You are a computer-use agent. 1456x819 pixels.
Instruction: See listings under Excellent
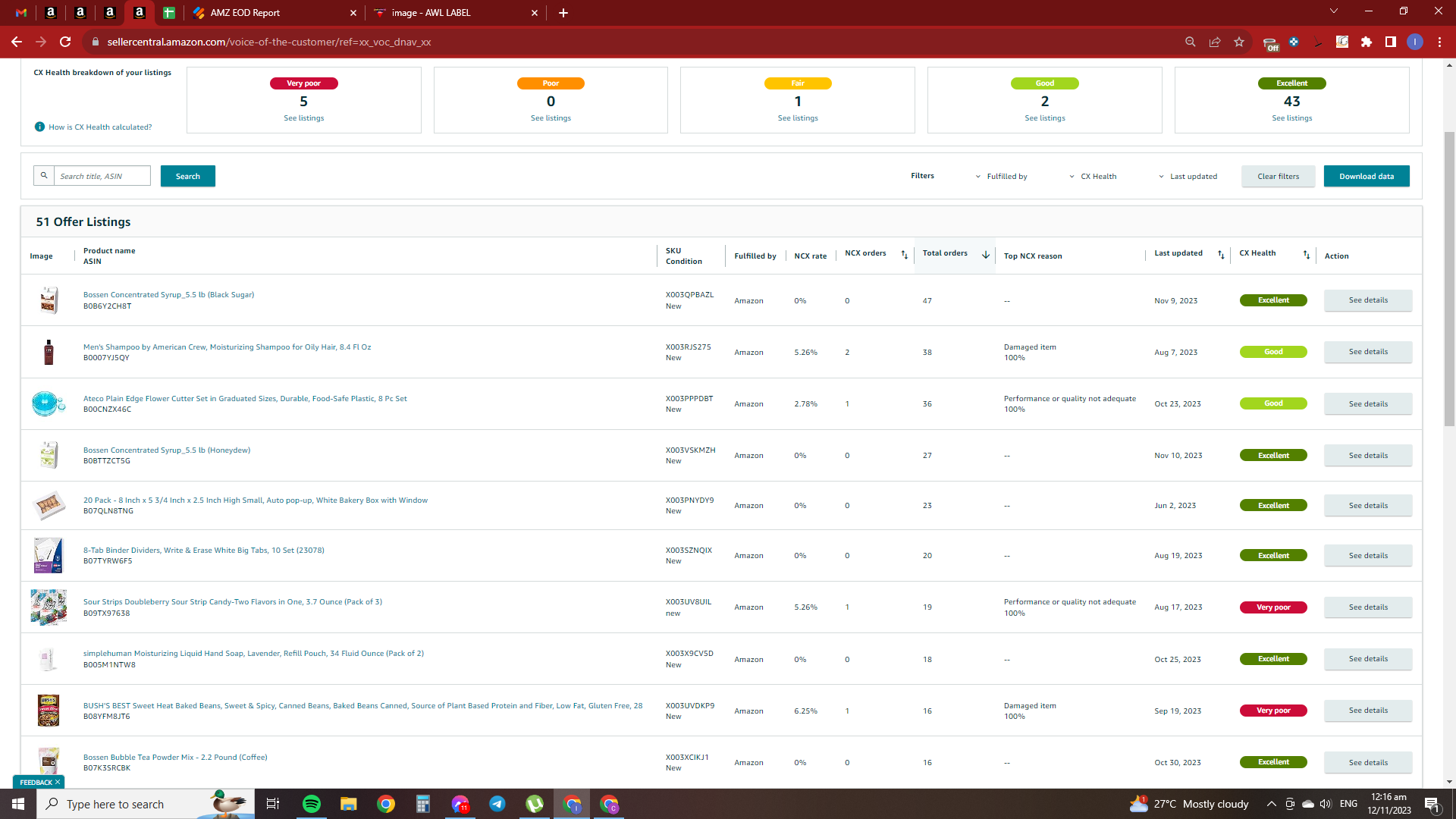point(1292,118)
